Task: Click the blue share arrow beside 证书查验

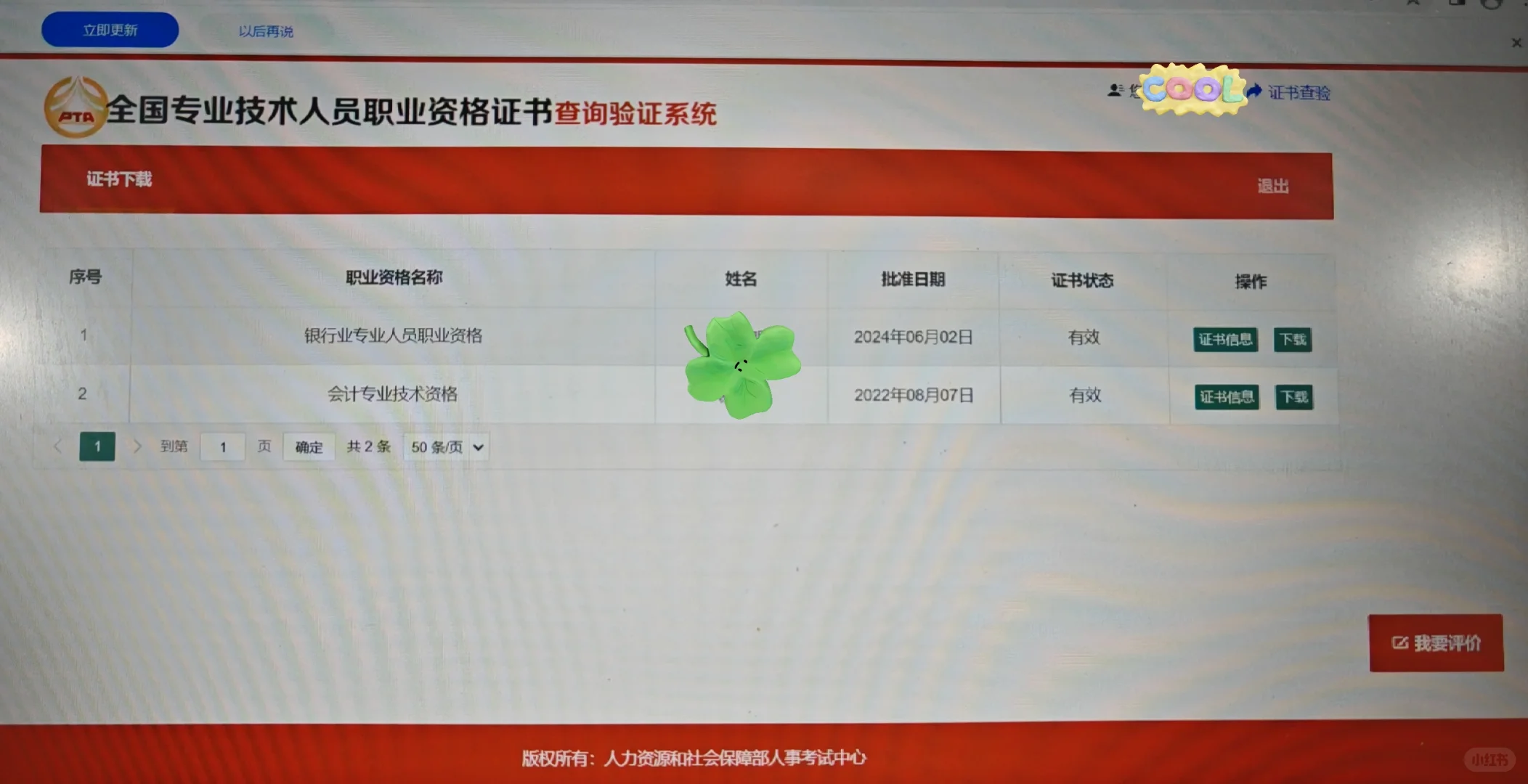Action: pyautogui.click(x=1256, y=91)
